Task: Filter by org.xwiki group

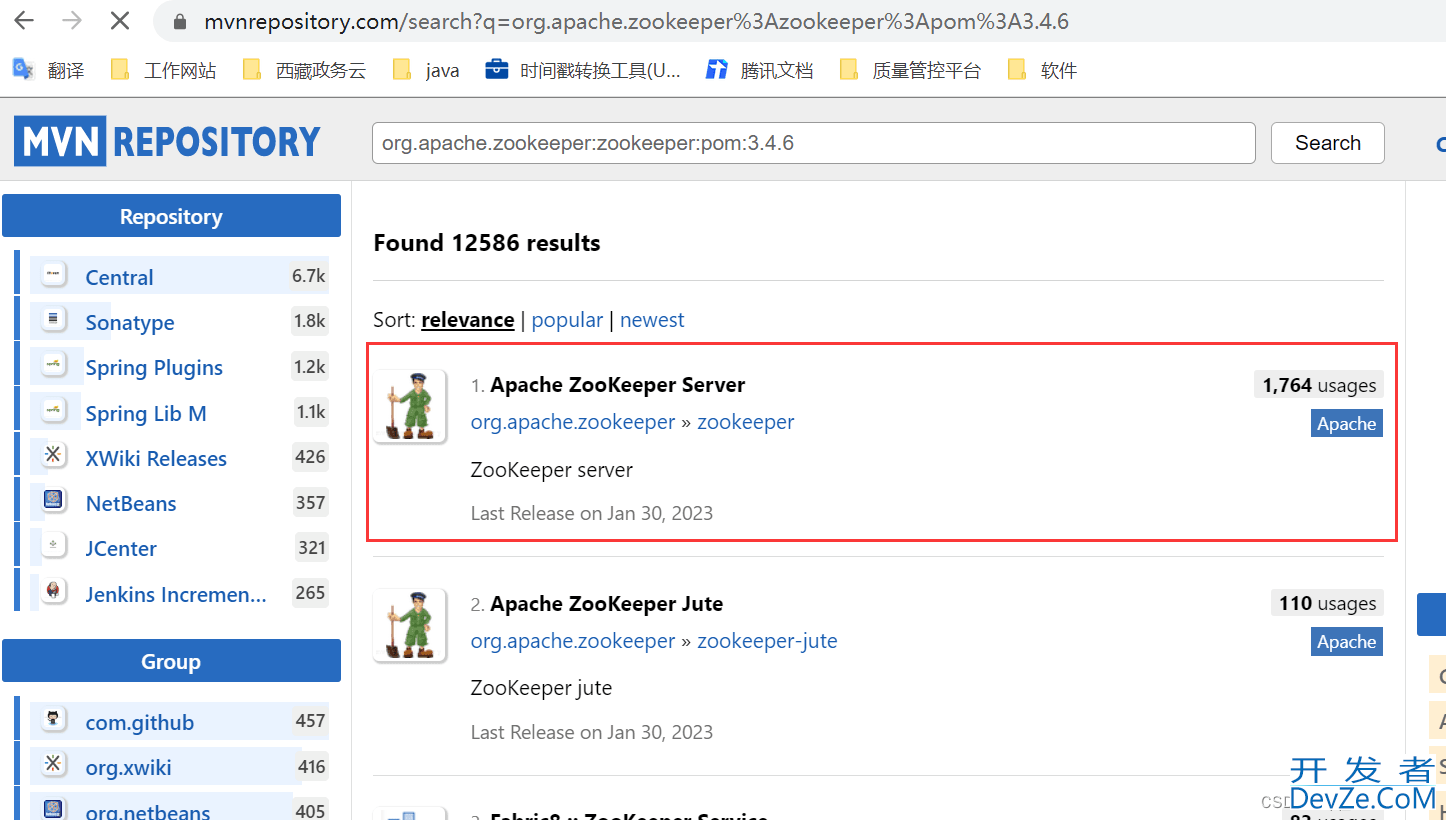Action: (128, 768)
